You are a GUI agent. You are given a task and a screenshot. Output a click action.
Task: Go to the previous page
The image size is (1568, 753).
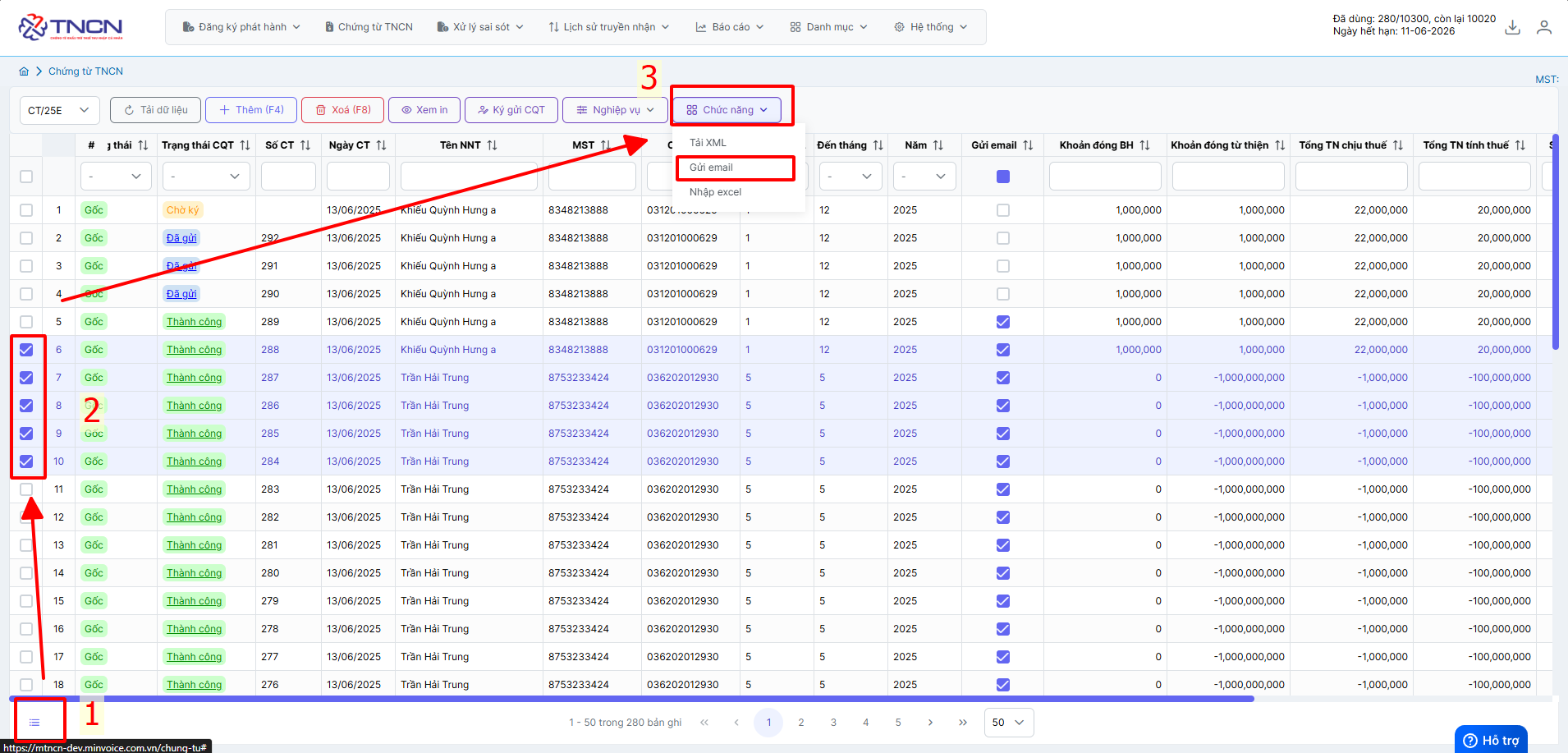(736, 723)
